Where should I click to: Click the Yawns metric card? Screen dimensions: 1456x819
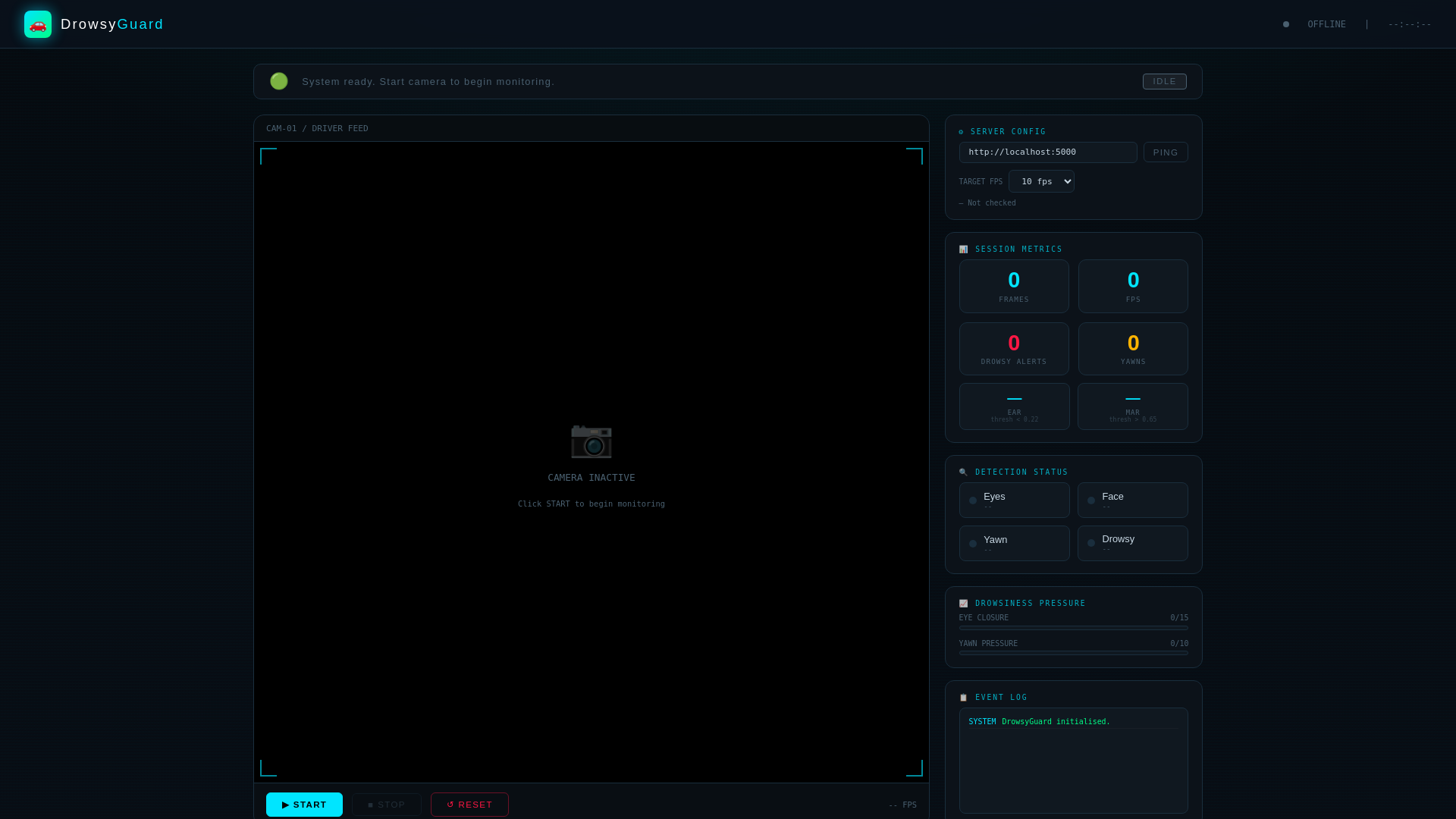pyautogui.click(x=1133, y=349)
